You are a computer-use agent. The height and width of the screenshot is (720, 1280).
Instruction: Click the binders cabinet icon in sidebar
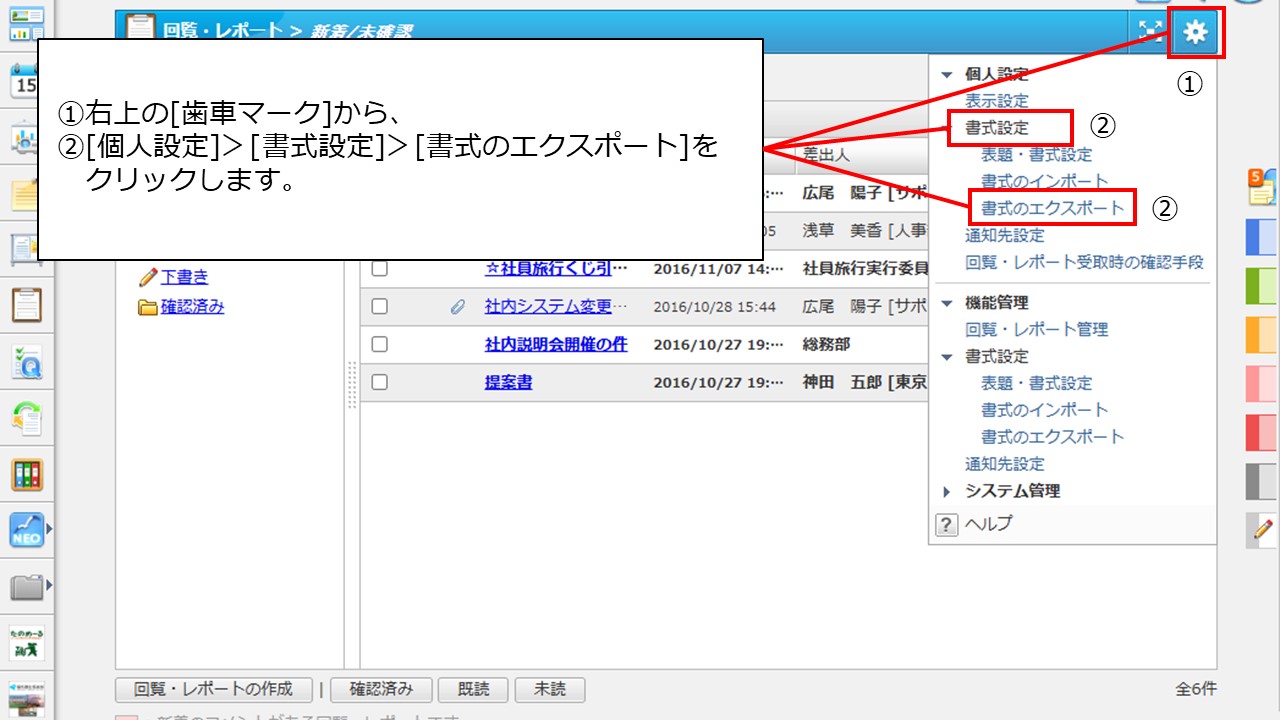pos(26,474)
